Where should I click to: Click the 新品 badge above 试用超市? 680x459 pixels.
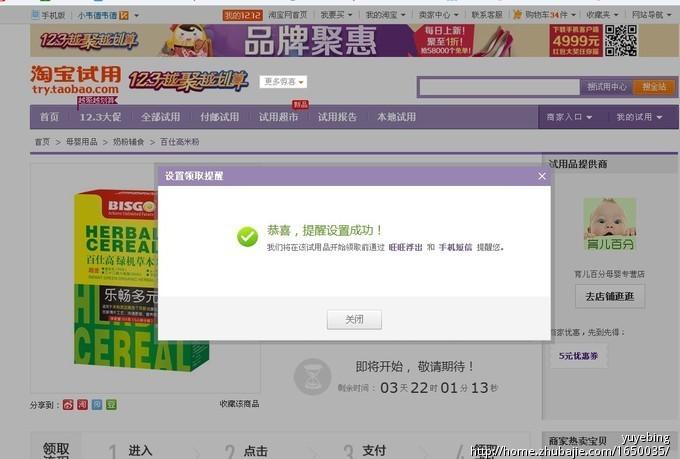pyautogui.click(x=300, y=105)
